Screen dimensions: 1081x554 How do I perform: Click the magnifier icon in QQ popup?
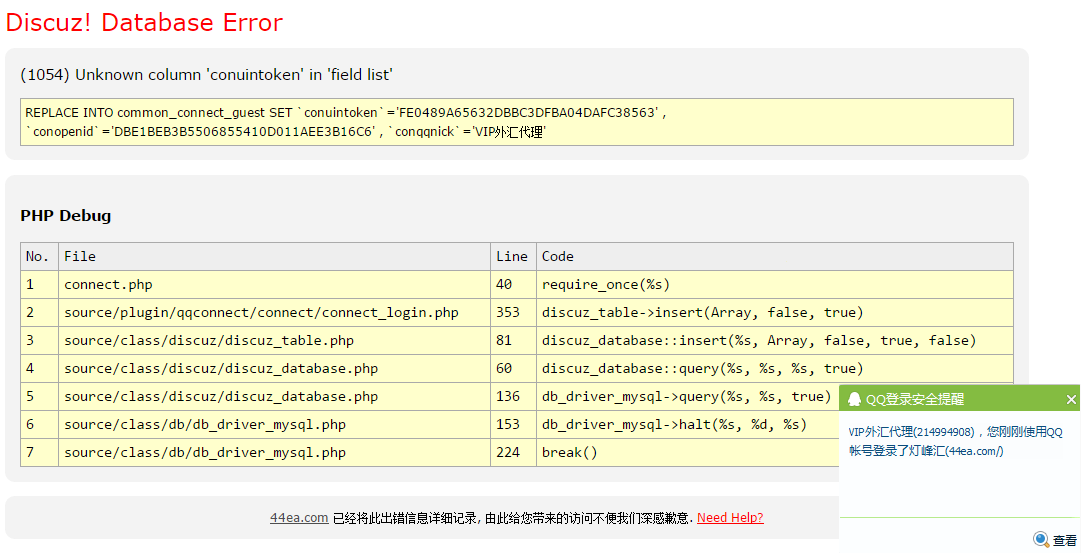[1041, 539]
